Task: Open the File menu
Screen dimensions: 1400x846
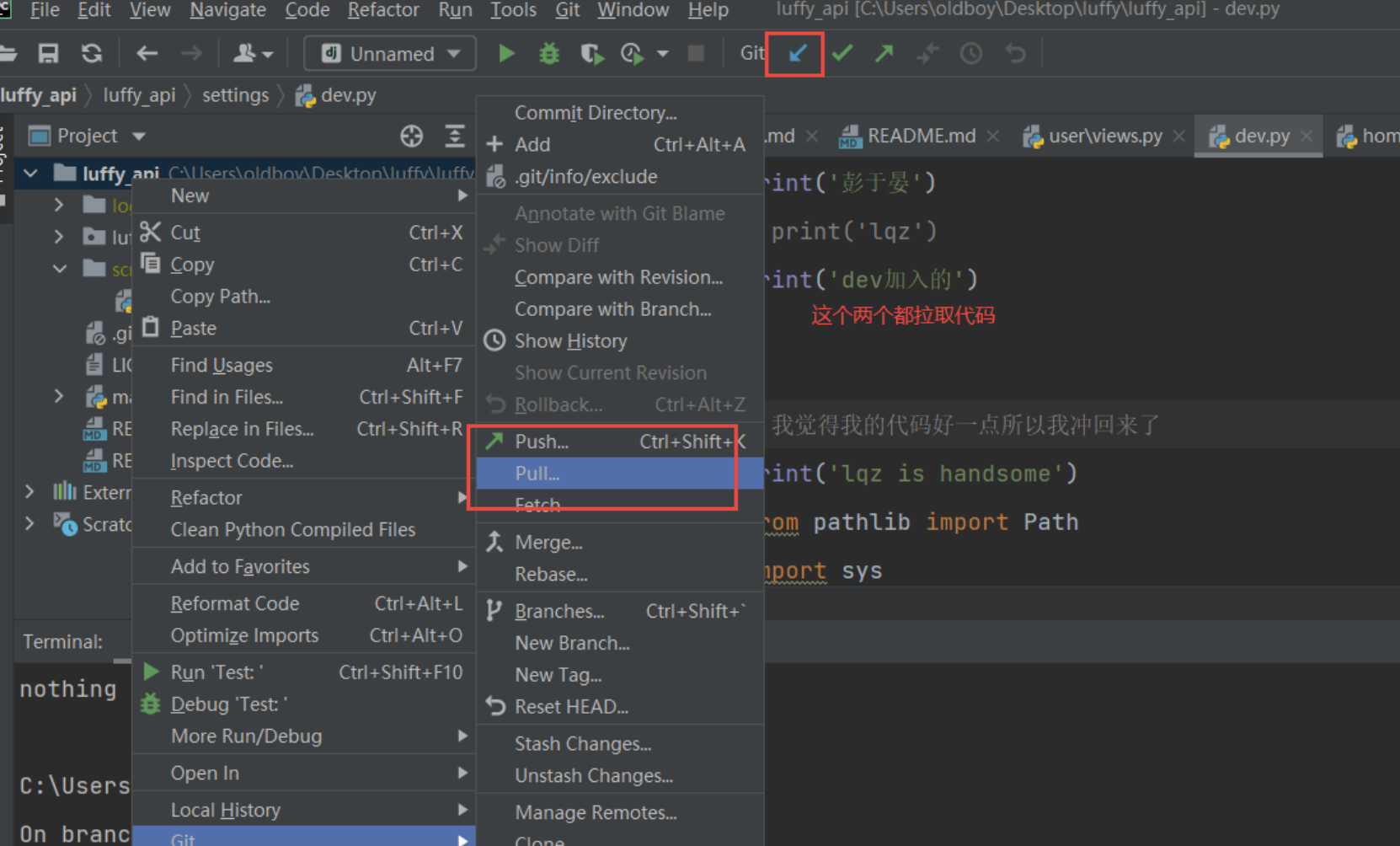Action: click(45, 10)
